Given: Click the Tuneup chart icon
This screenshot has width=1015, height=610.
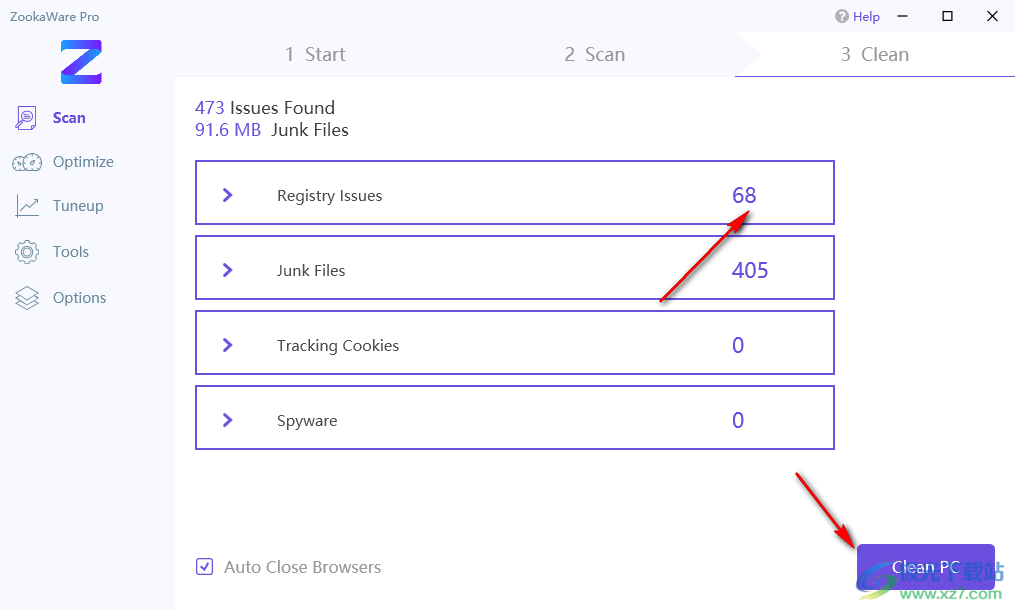Looking at the screenshot, I should 27,206.
